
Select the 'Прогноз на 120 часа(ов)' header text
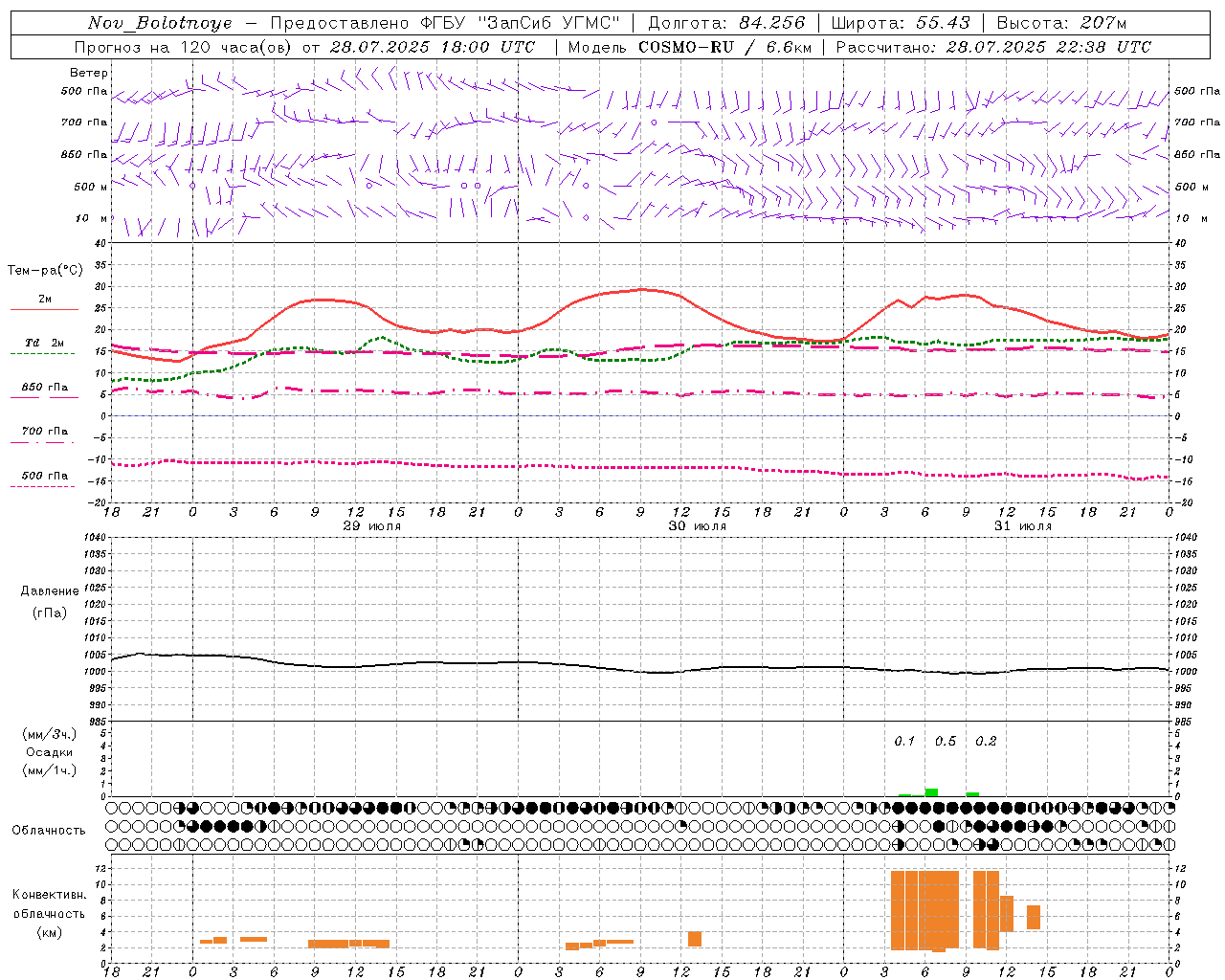[185, 47]
